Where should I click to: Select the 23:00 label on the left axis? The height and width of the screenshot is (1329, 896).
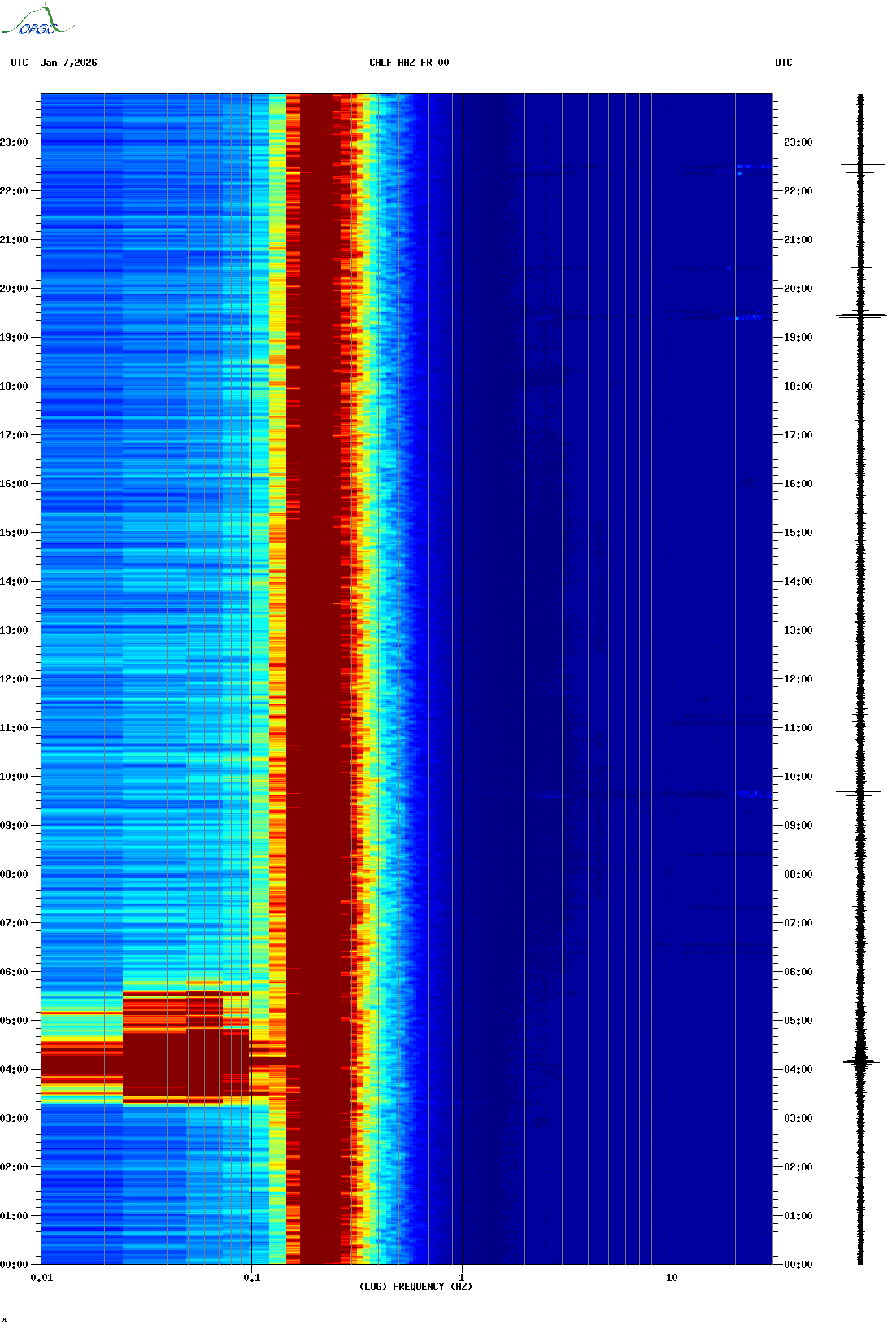pos(14,142)
